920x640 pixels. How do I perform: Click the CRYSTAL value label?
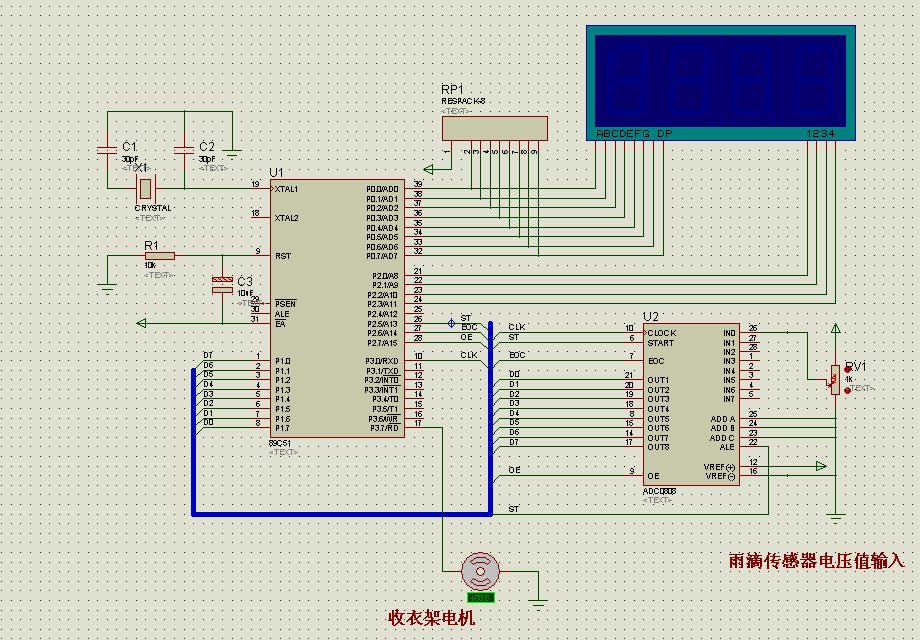coord(153,208)
